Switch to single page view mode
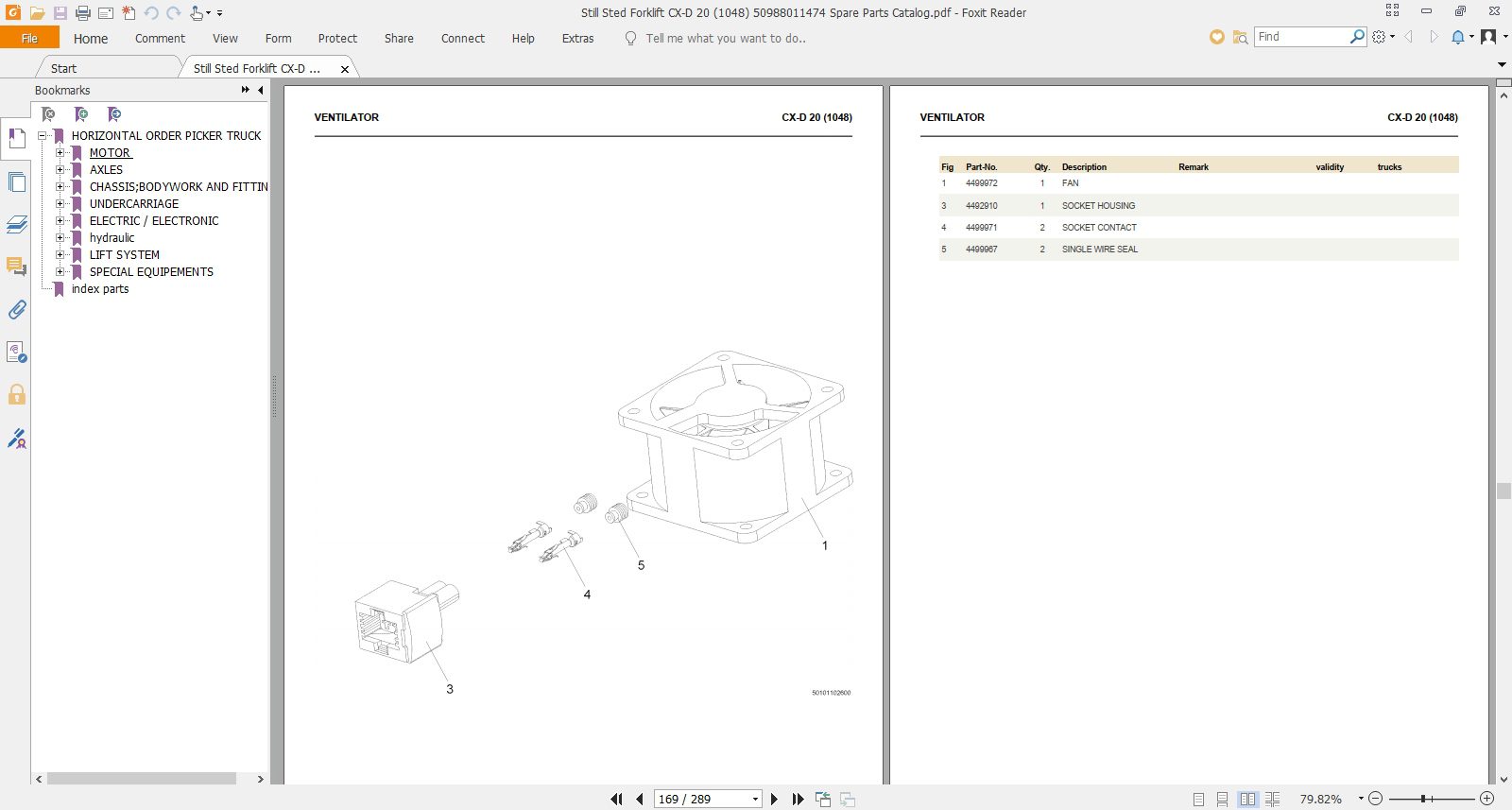This screenshot has width=1512, height=810. click(1198, 799)
